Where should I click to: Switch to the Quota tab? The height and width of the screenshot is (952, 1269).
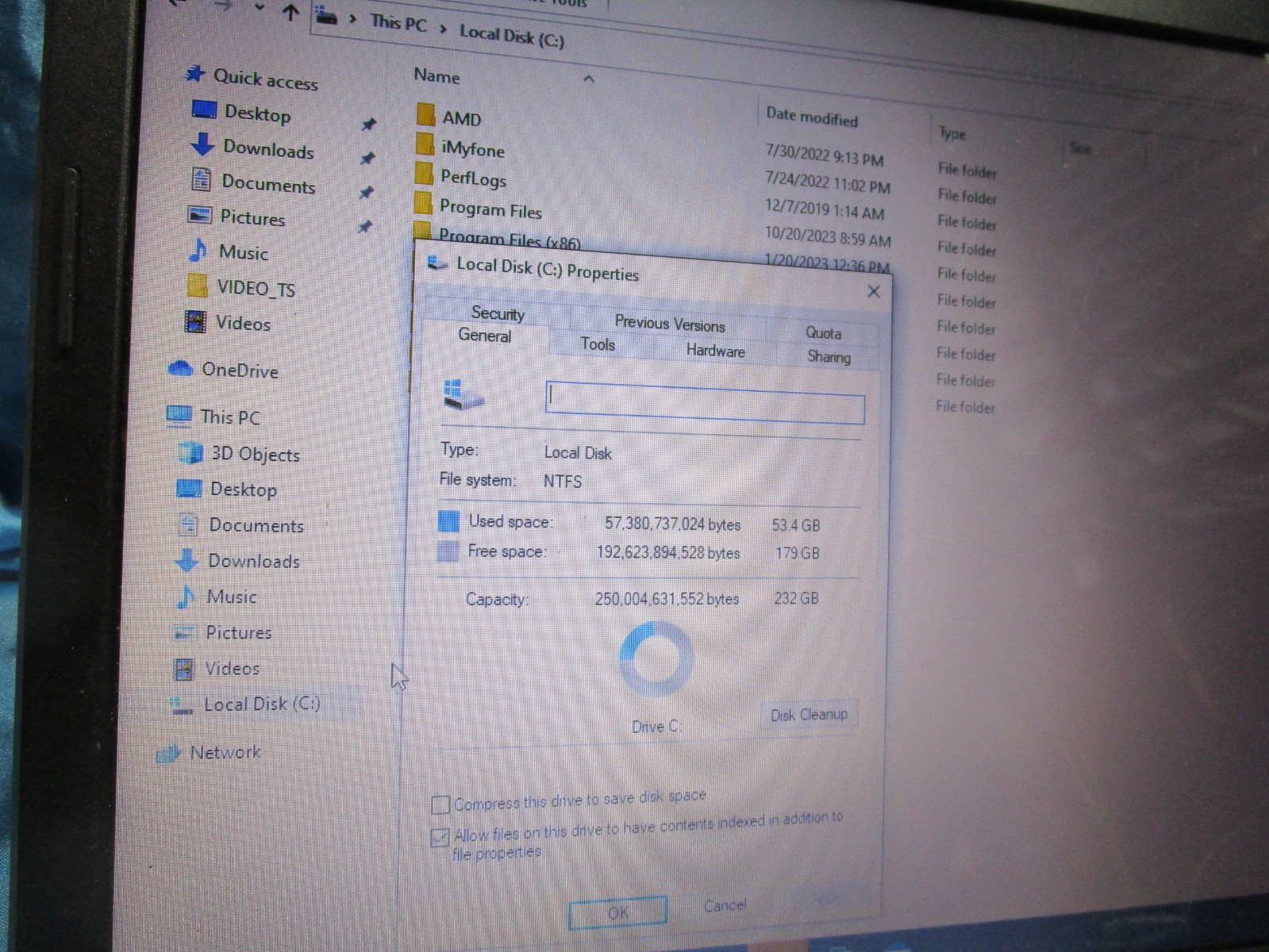tap(823, 333)
